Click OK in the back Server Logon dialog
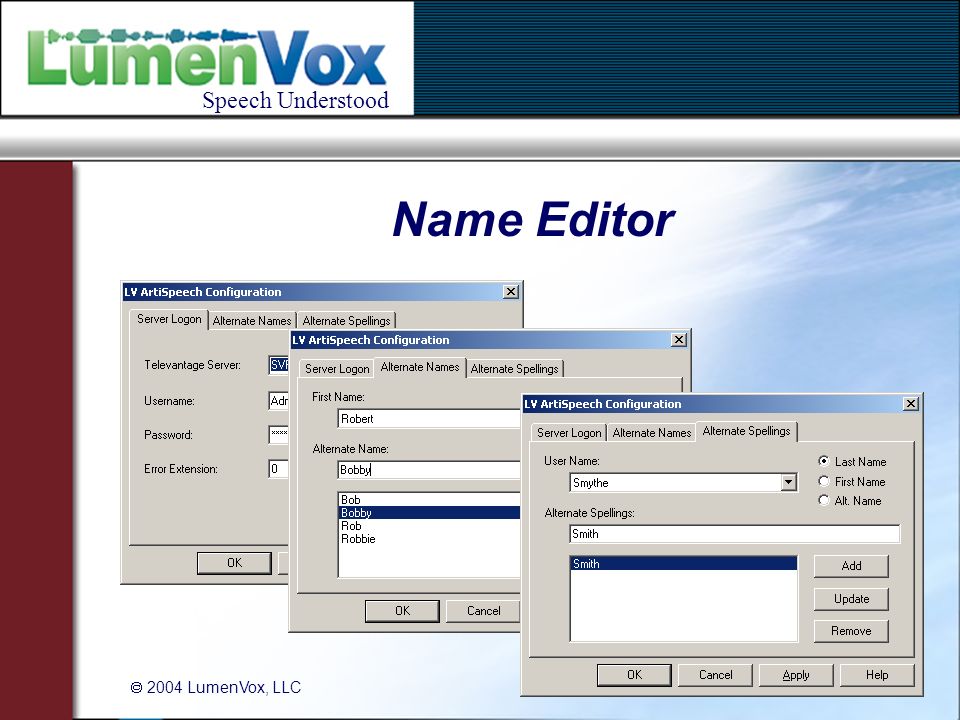Image resolution: width=960 pixels, height=720 pixels. click(234, 563)
